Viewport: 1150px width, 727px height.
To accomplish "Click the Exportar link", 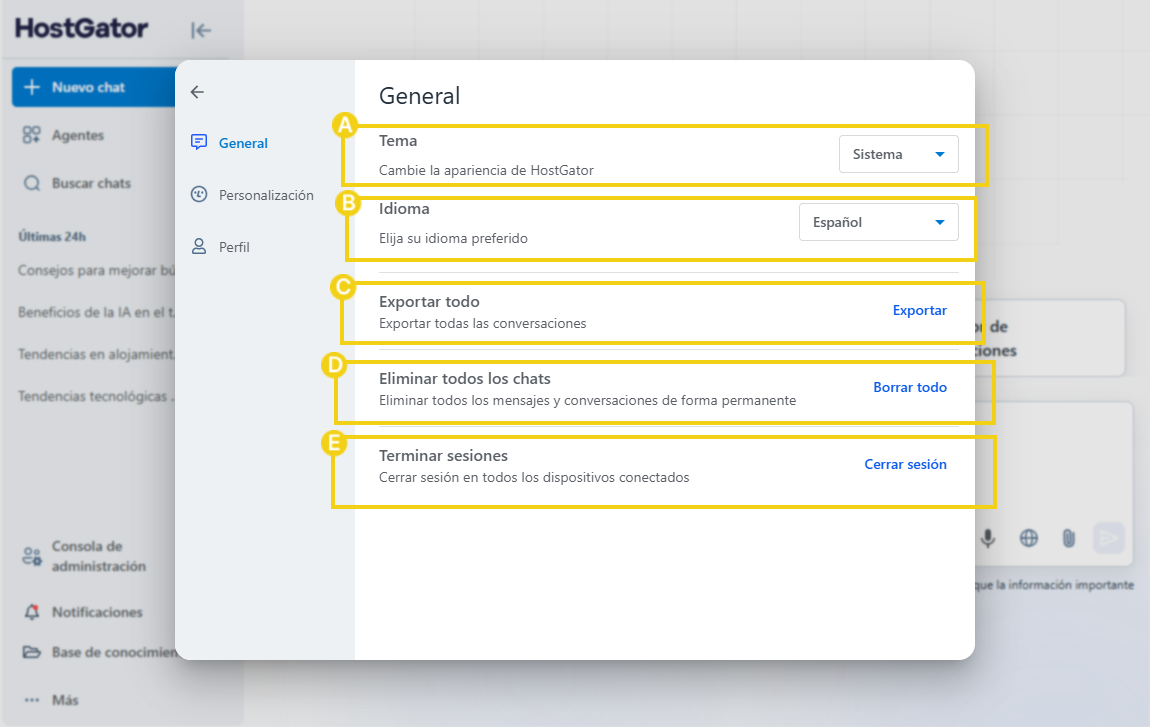I will pyautogui.click(x=920, y=310).
